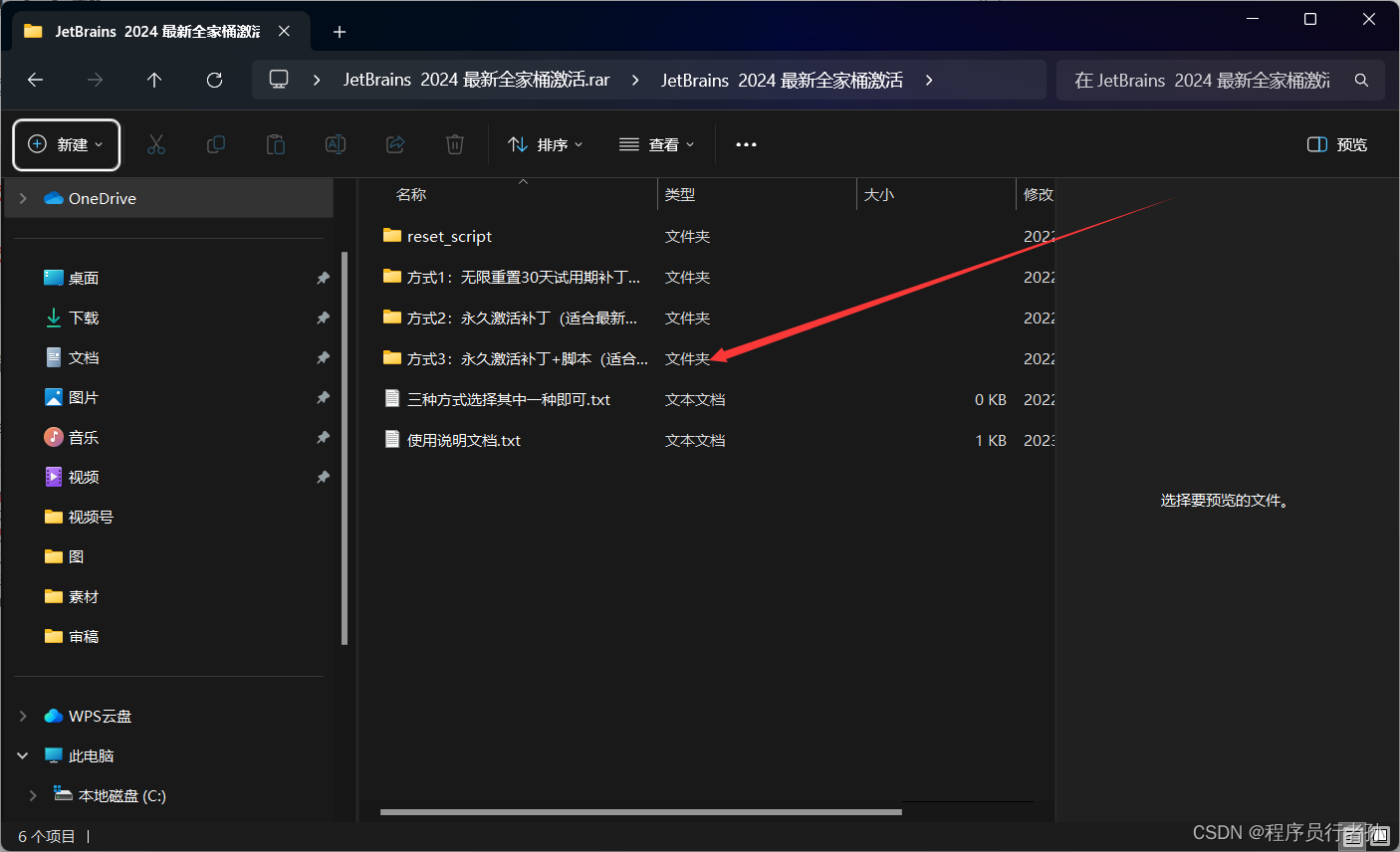1400x852 pixels.
Task: Collapse the 此电脑 tree node
Action: 23,755
